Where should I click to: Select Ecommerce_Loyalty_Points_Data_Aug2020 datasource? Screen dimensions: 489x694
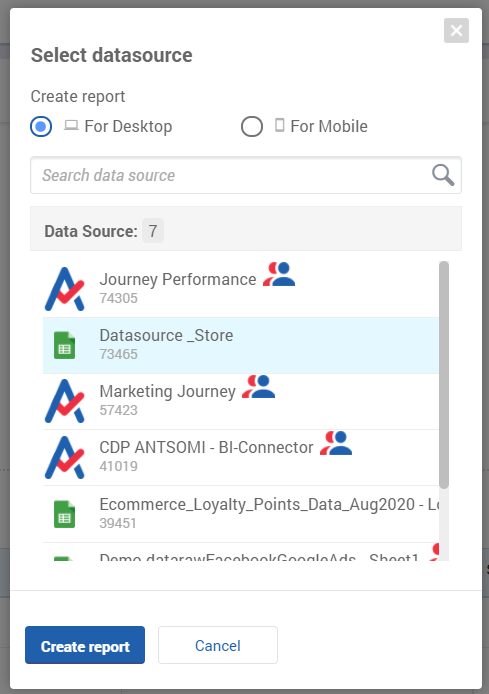click(241, 514)
